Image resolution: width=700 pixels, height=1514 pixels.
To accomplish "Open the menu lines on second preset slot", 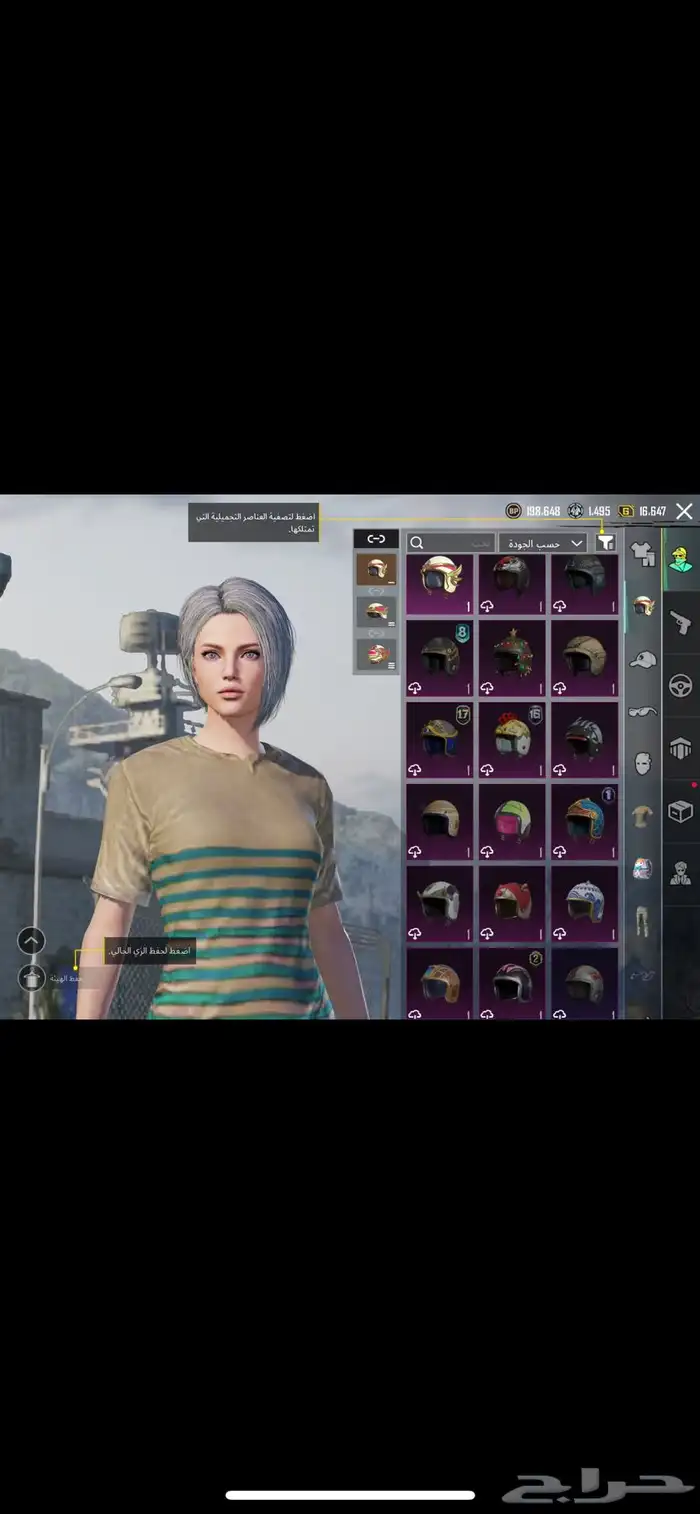I will click(x=390, y=622).
